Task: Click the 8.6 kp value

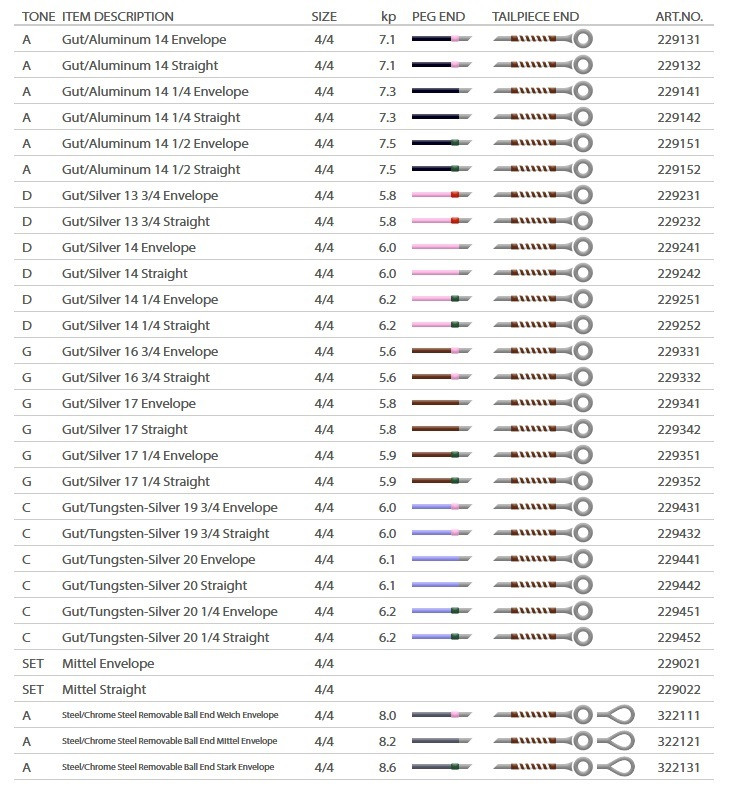Action: (x=388, y=768)
